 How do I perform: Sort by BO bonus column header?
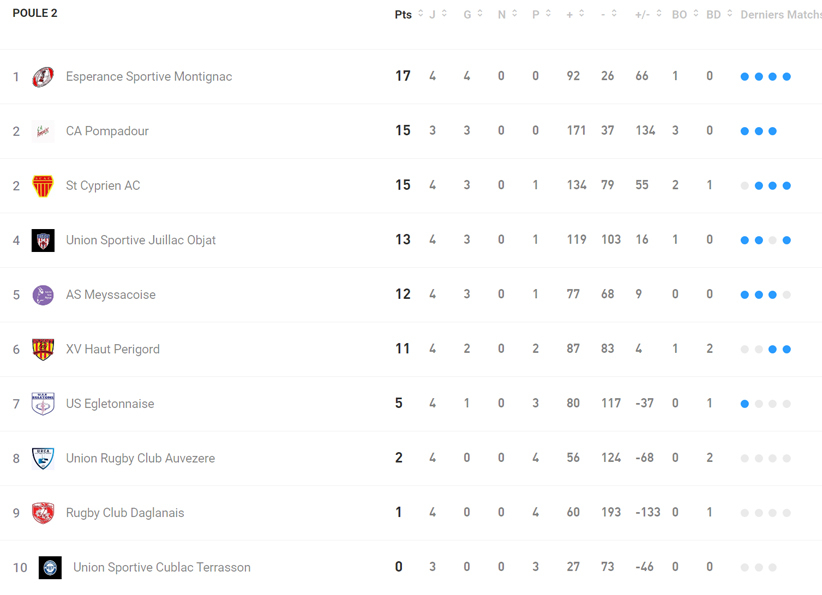point(680,14)
